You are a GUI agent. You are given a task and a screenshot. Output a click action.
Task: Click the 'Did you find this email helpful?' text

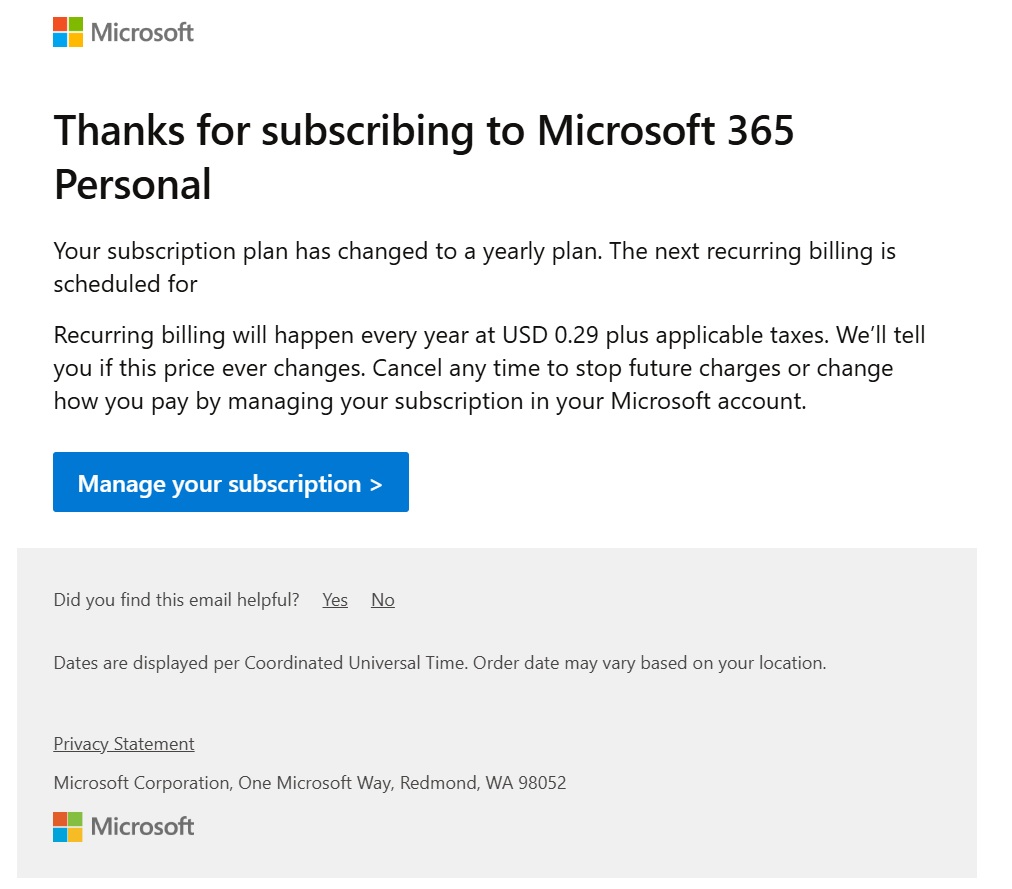pos(176,600)
